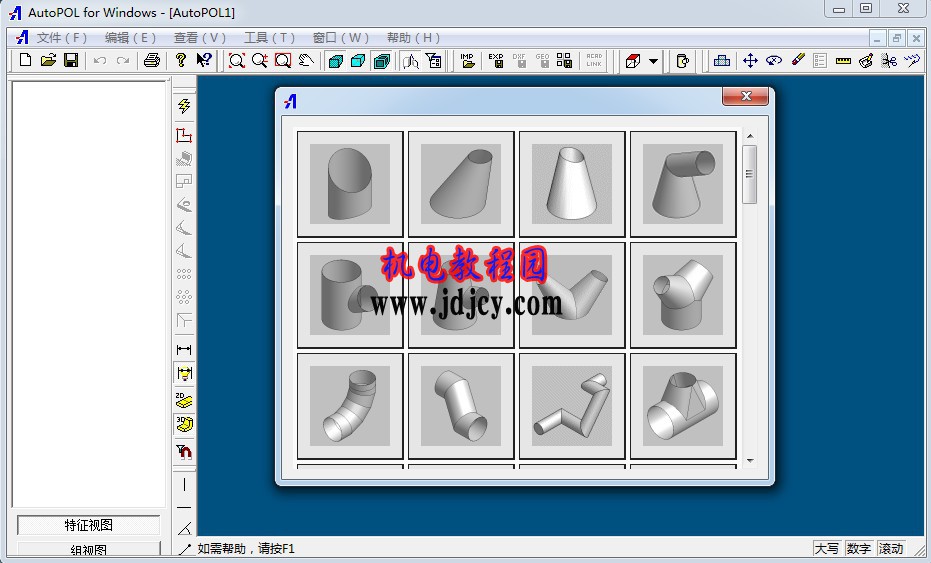The height and width of the screenshot is (563, 931).
Task: Open the dropdown arrow beside 3D box icon
Action: coord(654,61)
